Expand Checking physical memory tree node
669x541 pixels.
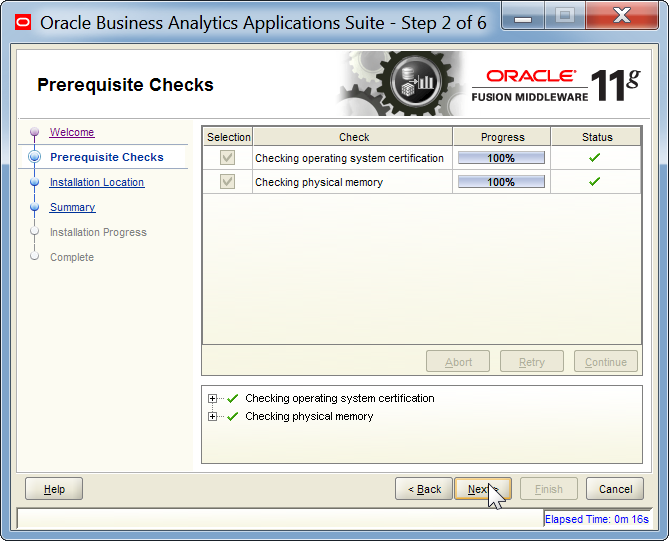pos(212,416)
